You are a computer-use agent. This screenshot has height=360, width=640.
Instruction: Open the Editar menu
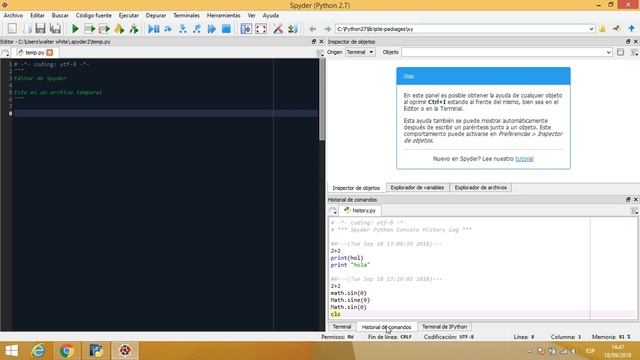[x=37, y=15]
